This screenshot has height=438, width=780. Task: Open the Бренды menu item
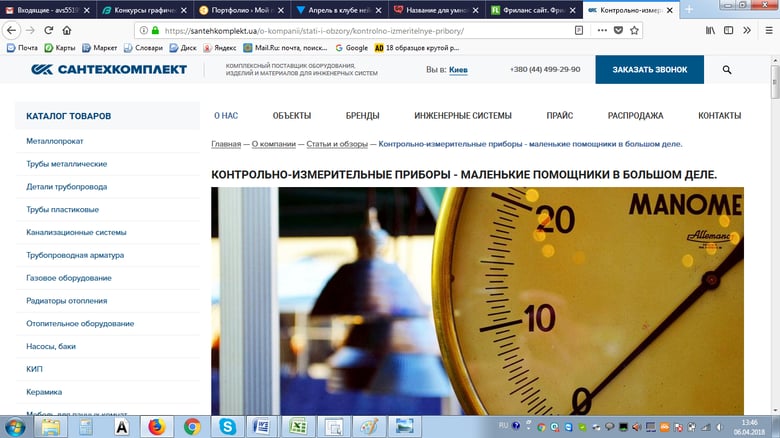(x=363, y=115)
